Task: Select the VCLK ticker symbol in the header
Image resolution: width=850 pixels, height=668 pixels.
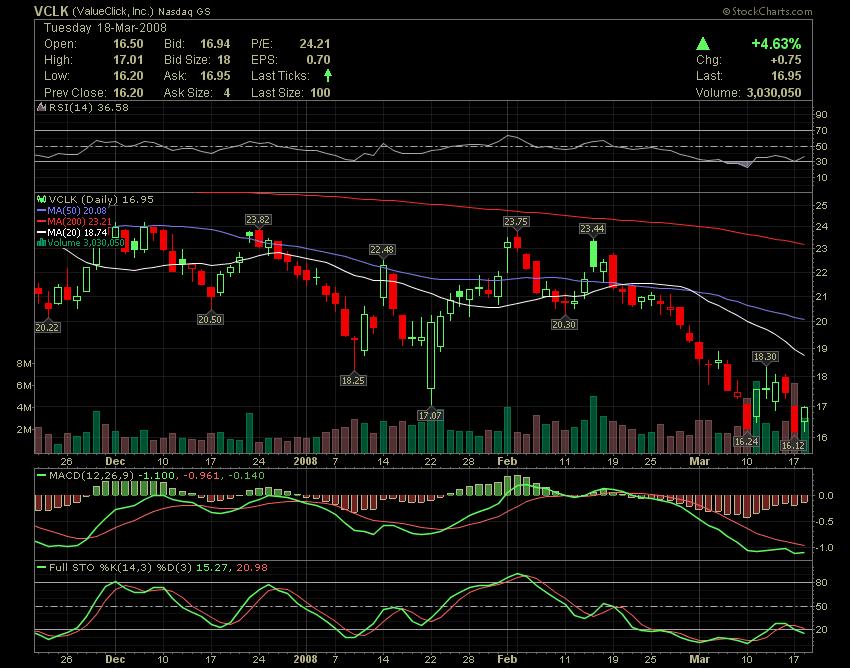Action: [x=51, y=11]
